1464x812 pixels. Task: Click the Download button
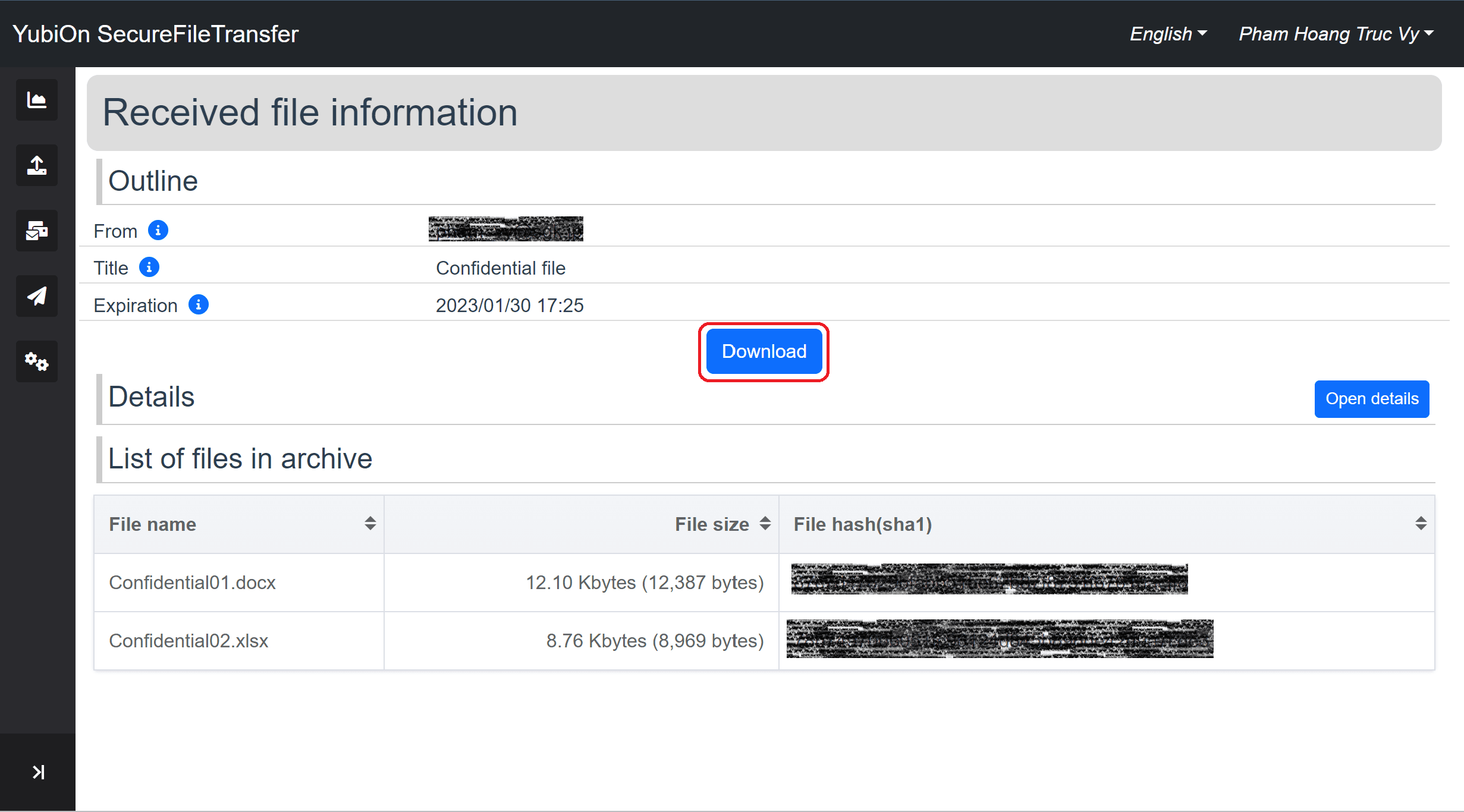[764, 351]
